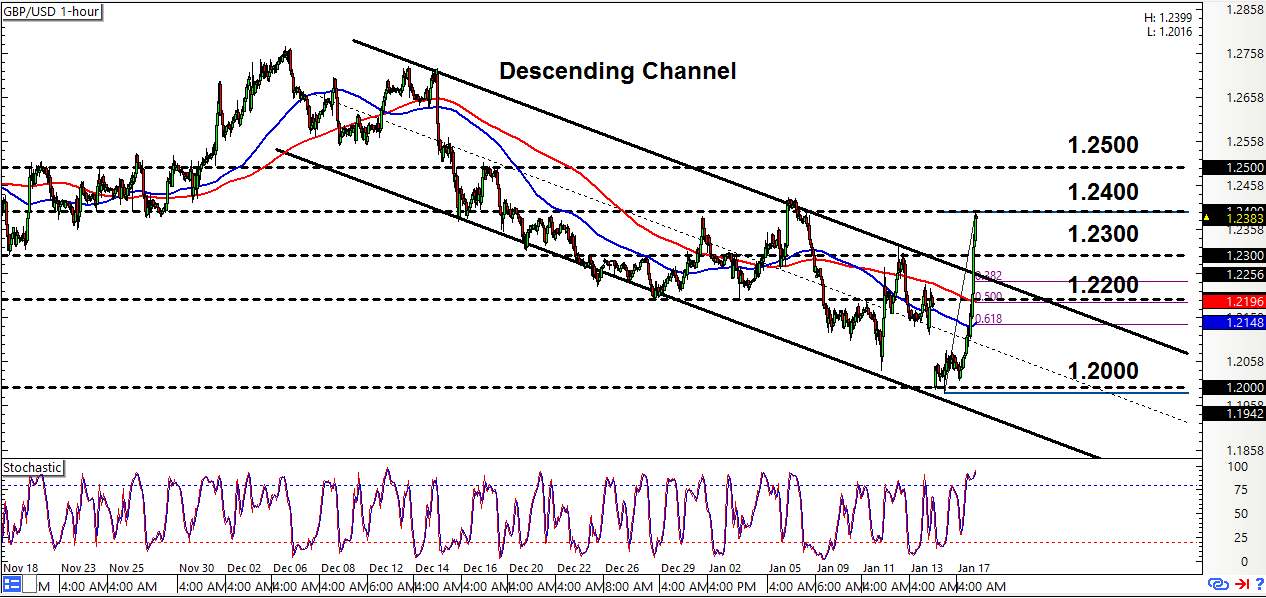The height and width of the screenshot is (598, 1266).
Task: Click the large 1.2200 level annotation
Action: 1102,285
